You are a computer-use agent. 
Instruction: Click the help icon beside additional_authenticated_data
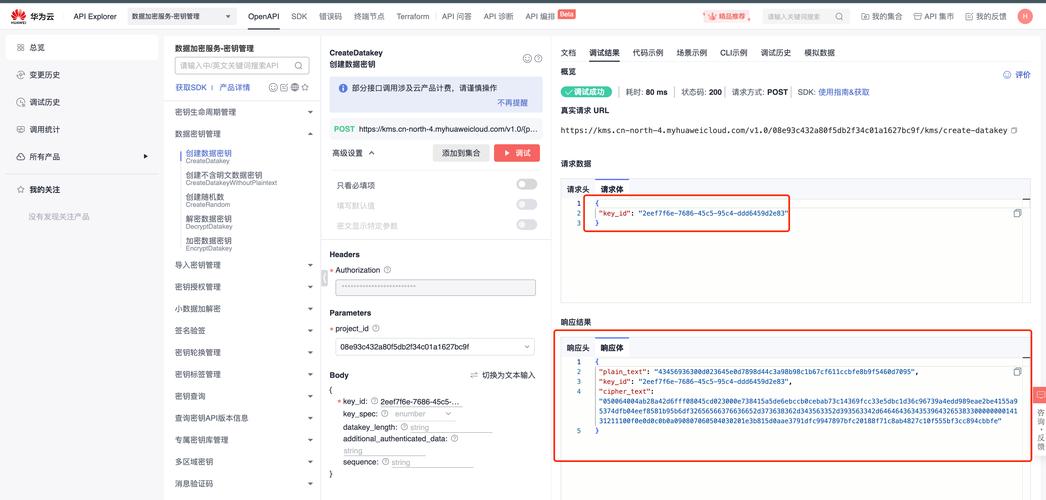(x=454, y=439)
